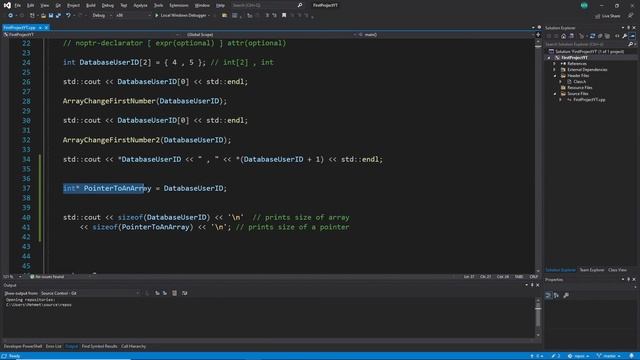Screen dimensions: 640x360
Task: Click the editor vertical scrollbar
Action: tap(538, 157)
